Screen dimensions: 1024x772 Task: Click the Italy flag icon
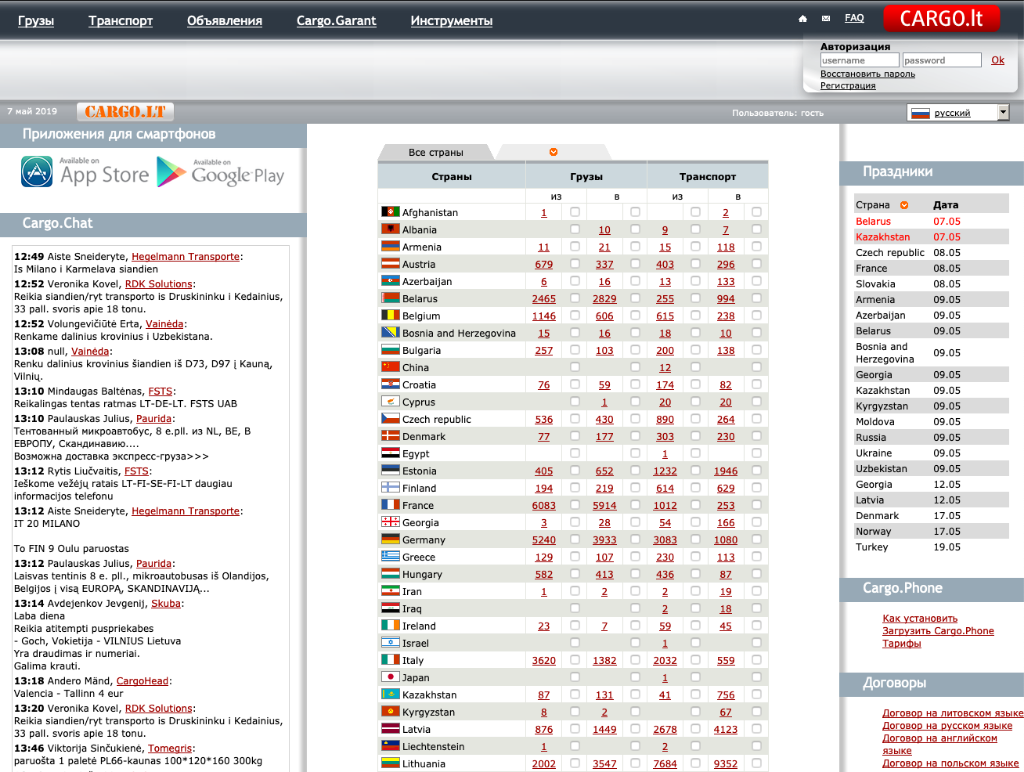(x=391, y=660)
